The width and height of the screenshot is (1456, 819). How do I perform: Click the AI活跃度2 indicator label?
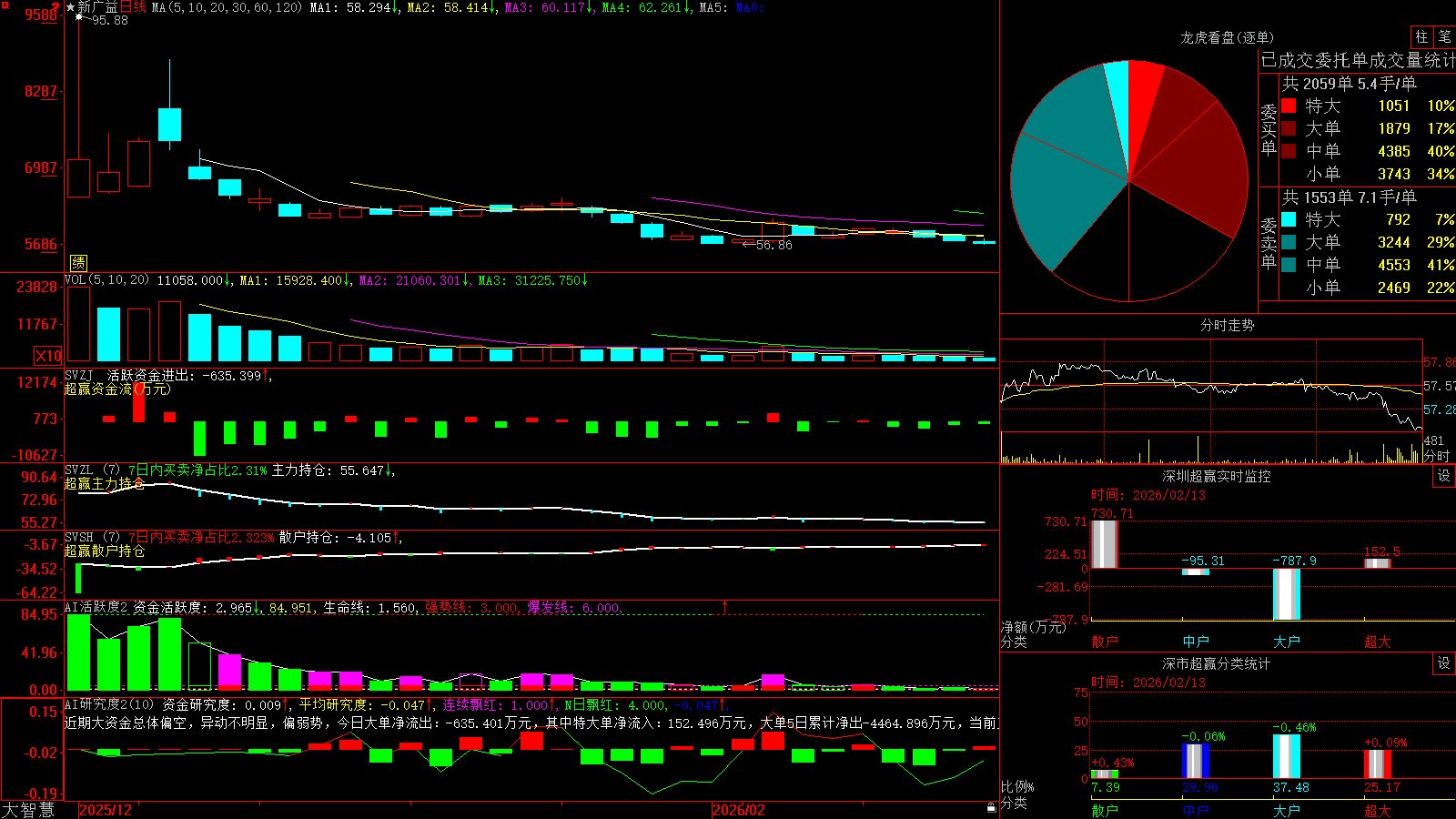click(97, 608)
